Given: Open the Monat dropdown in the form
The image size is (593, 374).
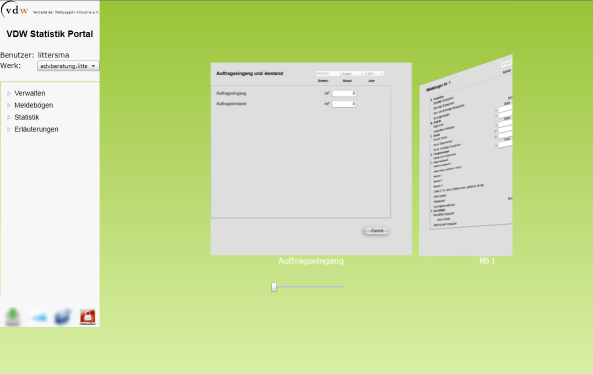Looking at the screenshot, I should click(352, 73).
